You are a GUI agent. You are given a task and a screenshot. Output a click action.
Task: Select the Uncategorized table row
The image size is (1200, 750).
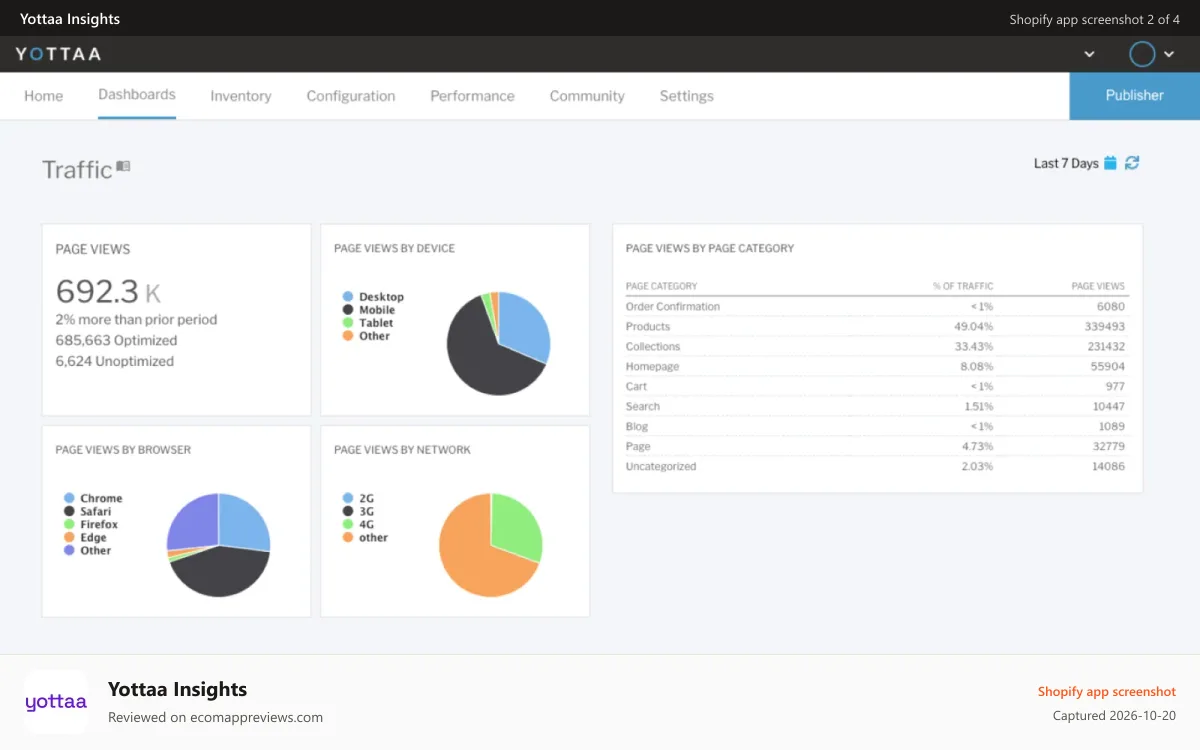876,467
